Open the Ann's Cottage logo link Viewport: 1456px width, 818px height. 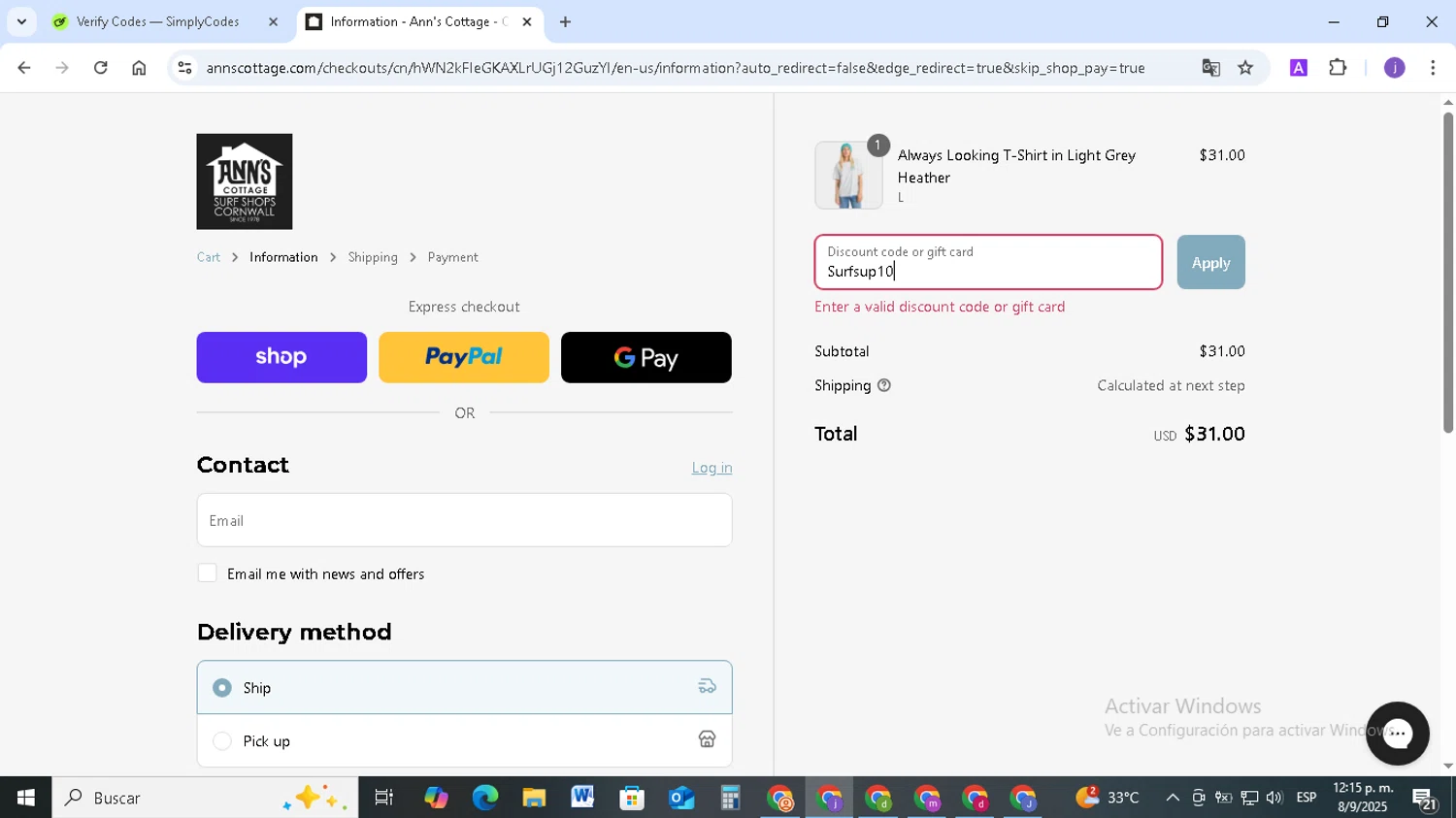pos(245,181)
